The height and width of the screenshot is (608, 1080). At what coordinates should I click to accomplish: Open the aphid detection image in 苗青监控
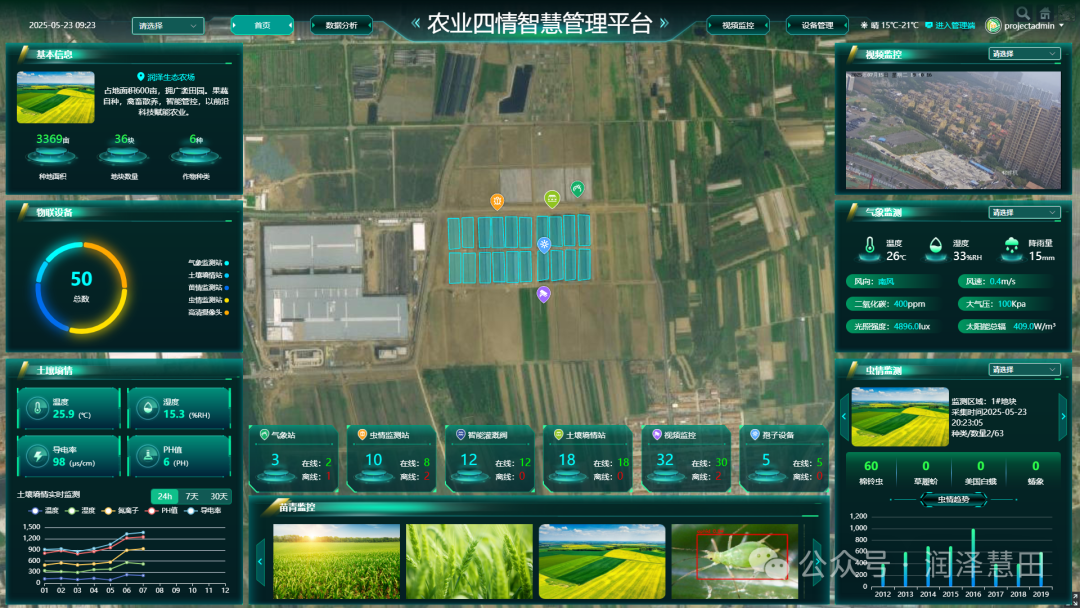coord(734,561)
